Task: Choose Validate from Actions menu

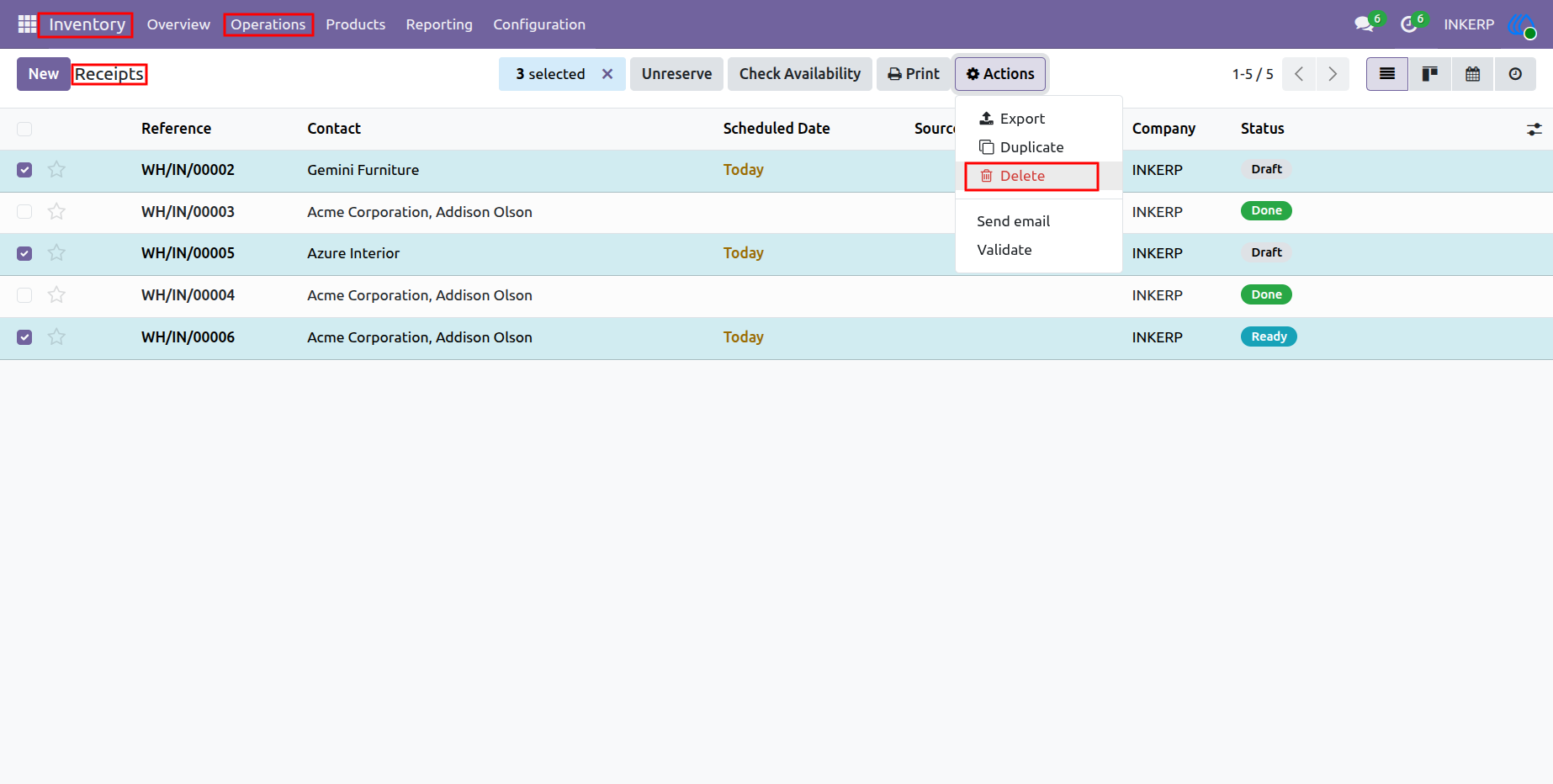Action: [x=1039, y=250]
